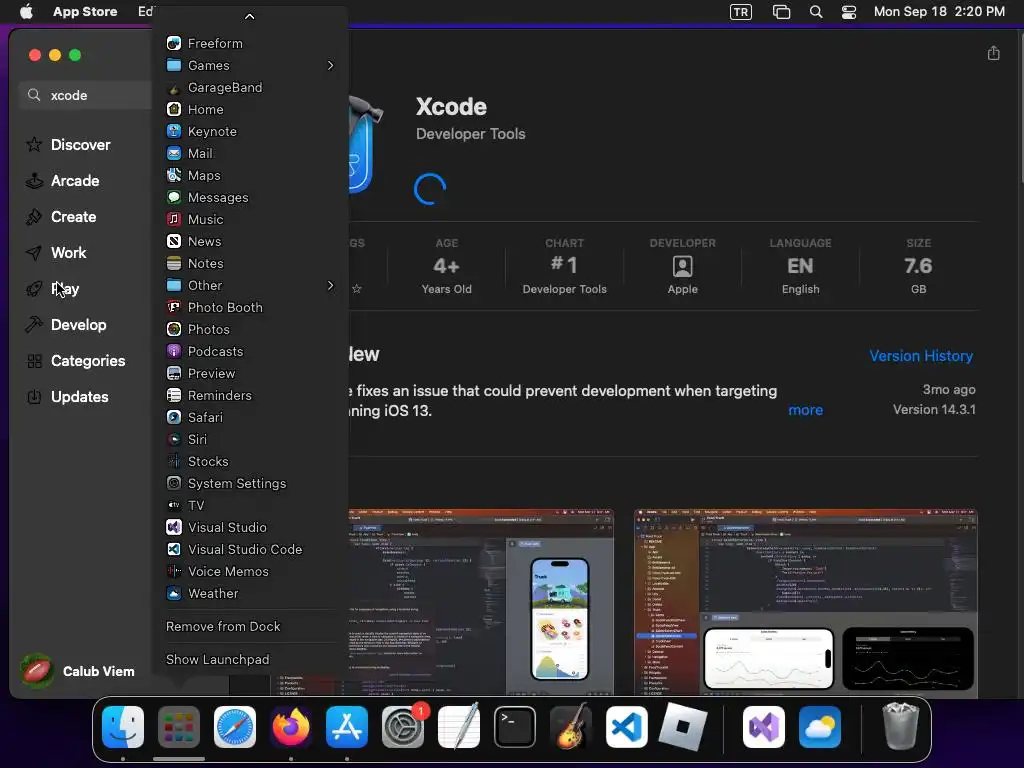Image resolution: width=1024 pixels, height=768 pixels.
Task: Open the second Xcode screenshot thumbnail
Action: (806, 603)
